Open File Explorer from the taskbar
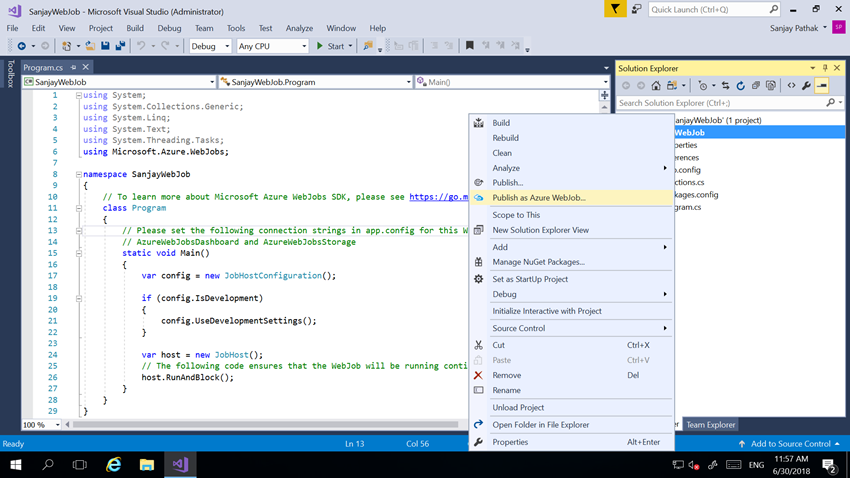Image resolution: width=850 pixels, height=478 pixels. [x=146, y=464]
